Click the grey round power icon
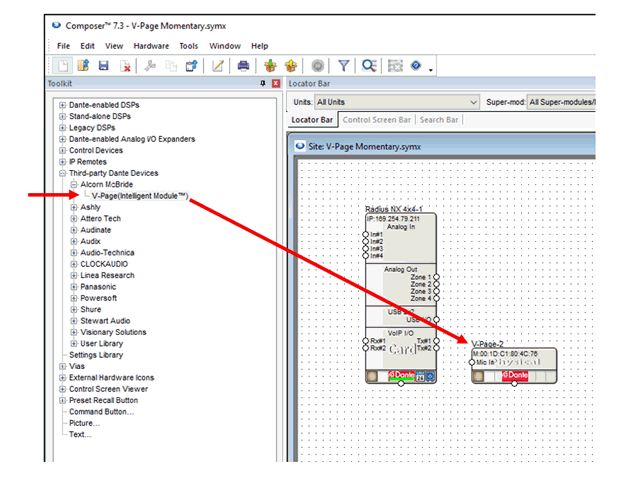 coord(317,66)
